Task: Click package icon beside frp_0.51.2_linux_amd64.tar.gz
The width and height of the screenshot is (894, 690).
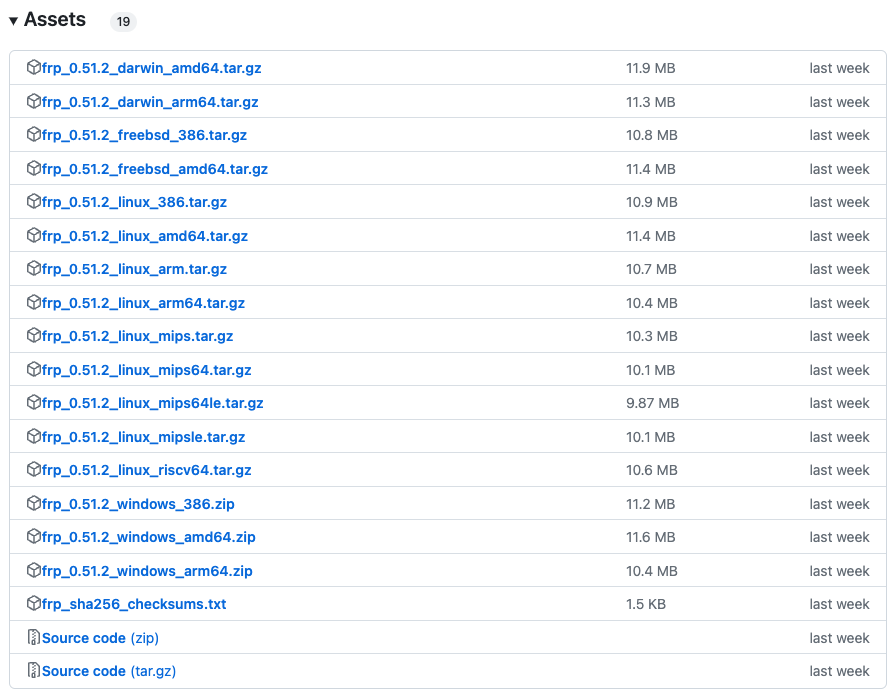Action: click(34, 236)
